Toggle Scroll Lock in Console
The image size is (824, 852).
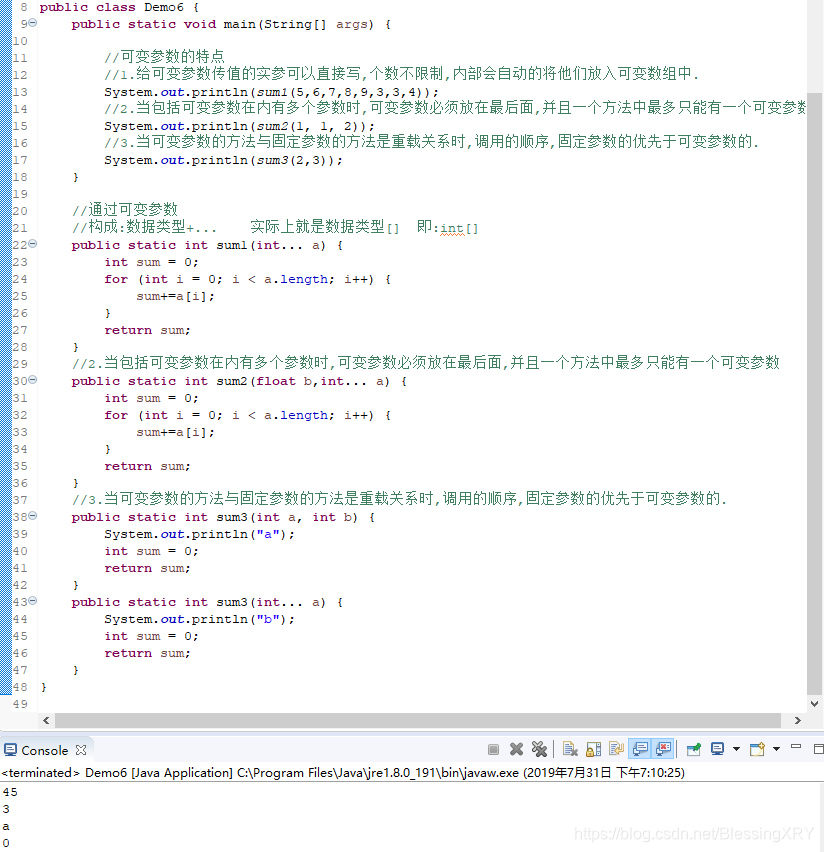click(594, 750)
